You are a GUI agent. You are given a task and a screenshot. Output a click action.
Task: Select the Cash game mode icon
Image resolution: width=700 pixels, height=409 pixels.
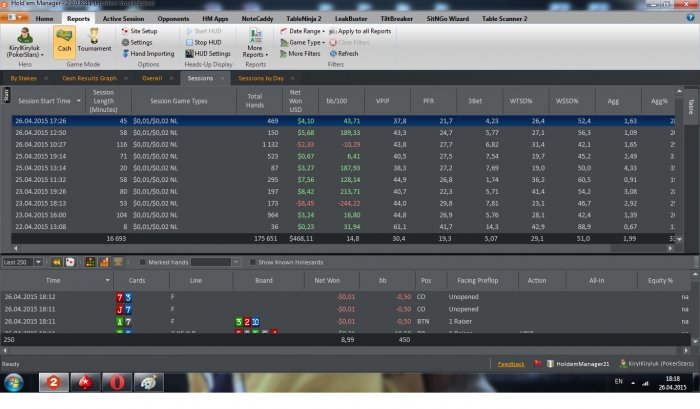click(x=64, y=42)
